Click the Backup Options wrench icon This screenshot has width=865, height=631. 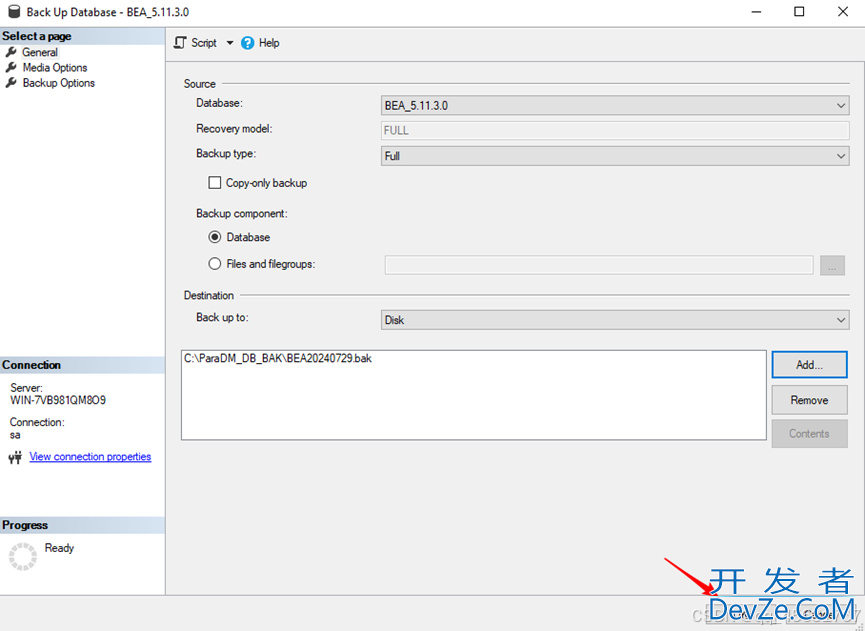(x=11, y=83)
